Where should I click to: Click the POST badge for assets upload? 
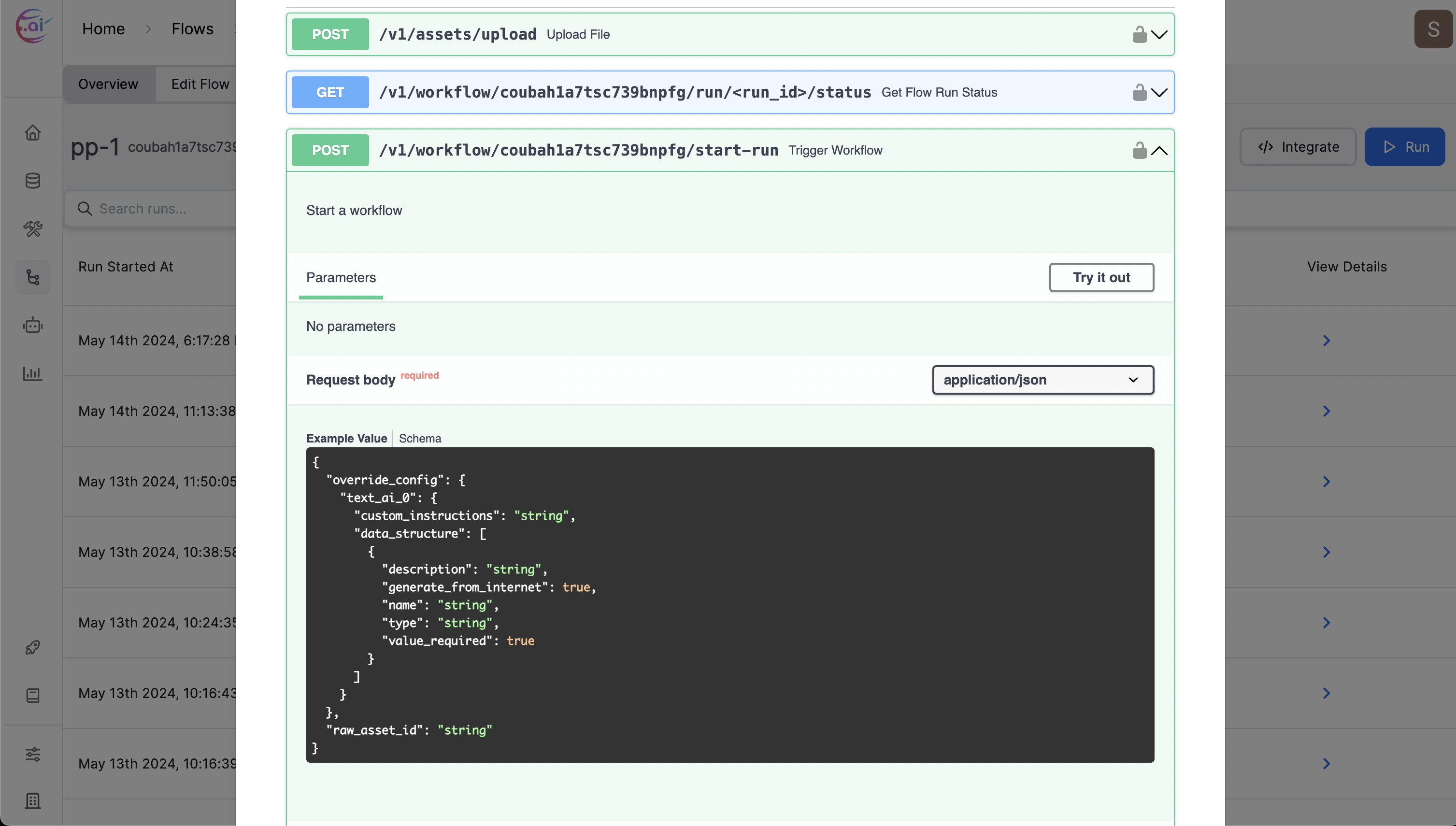pyautogui.click(x=330, y=35)
